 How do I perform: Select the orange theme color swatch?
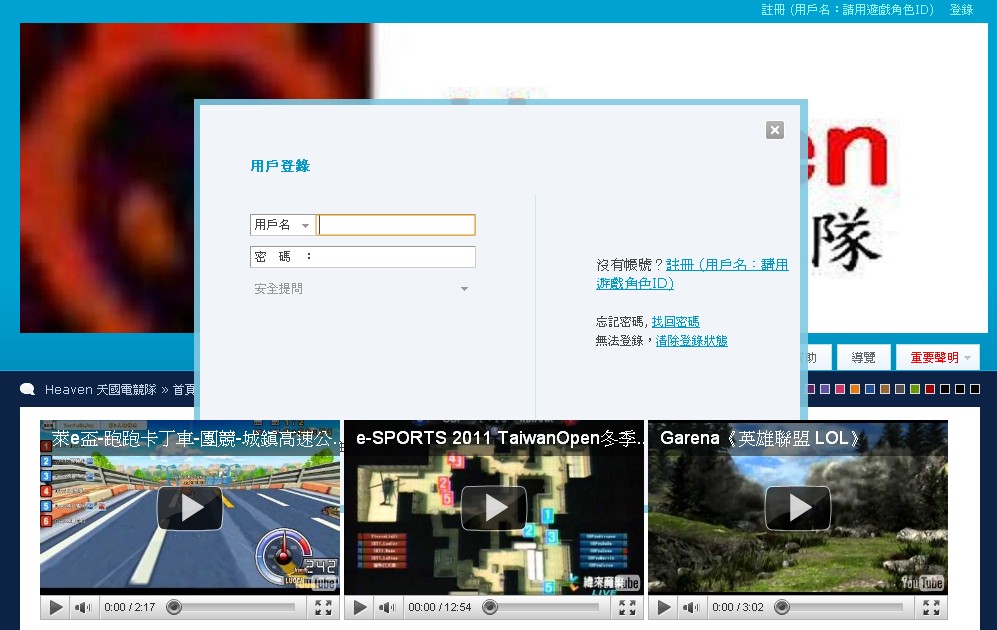tap(855, 389)
